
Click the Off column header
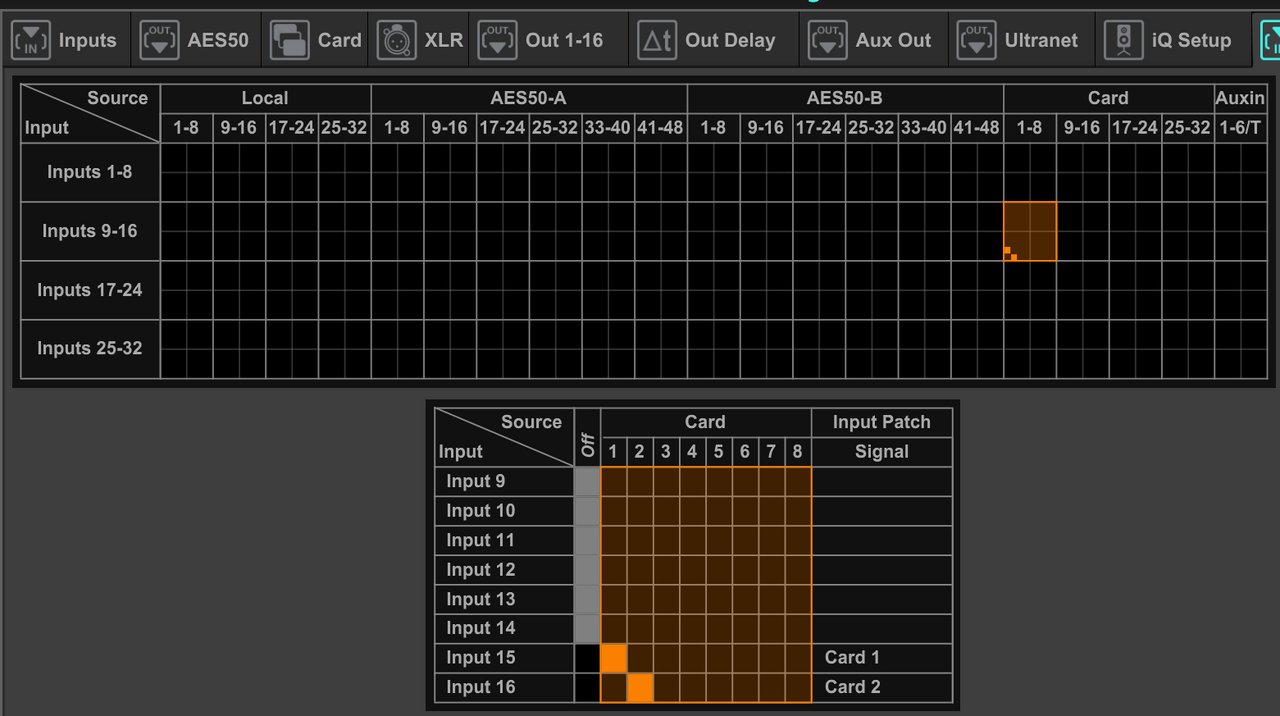point(588,437)
